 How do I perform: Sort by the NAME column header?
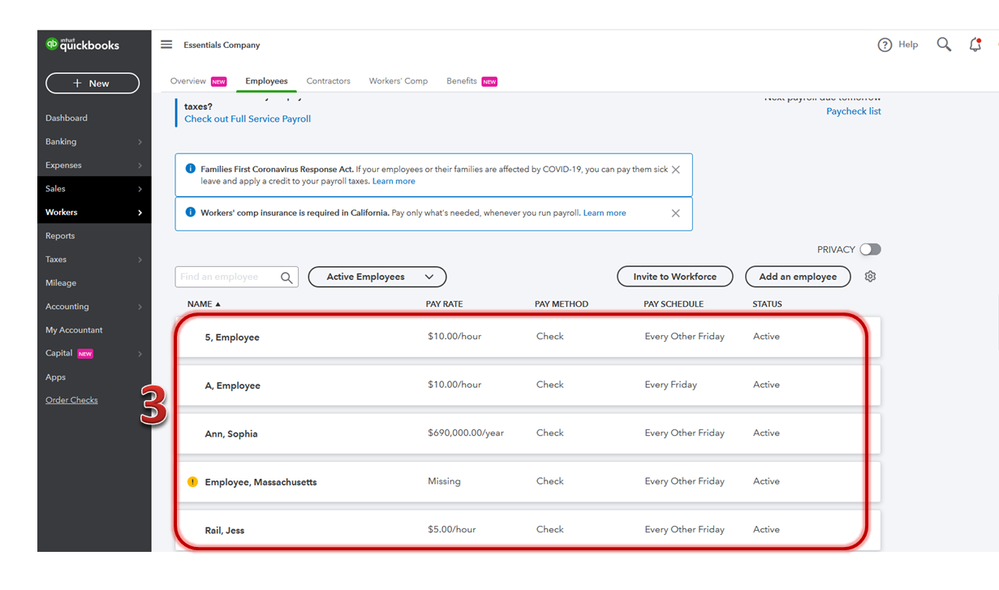(203, 304)
